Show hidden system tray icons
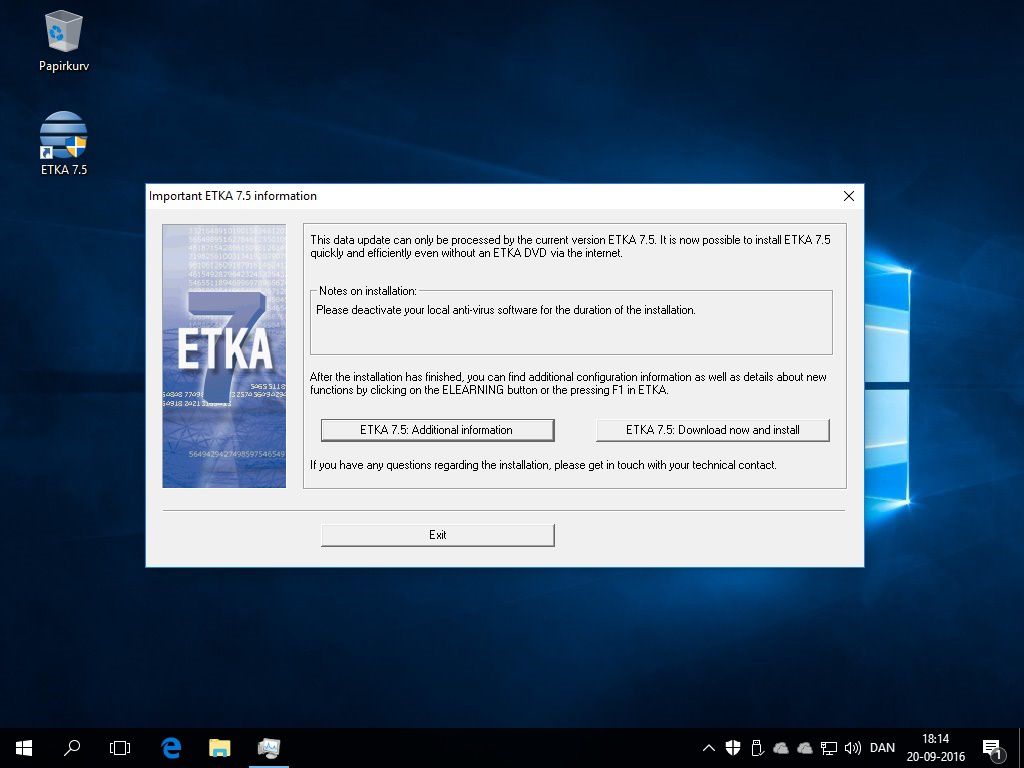 coord(709,748)
